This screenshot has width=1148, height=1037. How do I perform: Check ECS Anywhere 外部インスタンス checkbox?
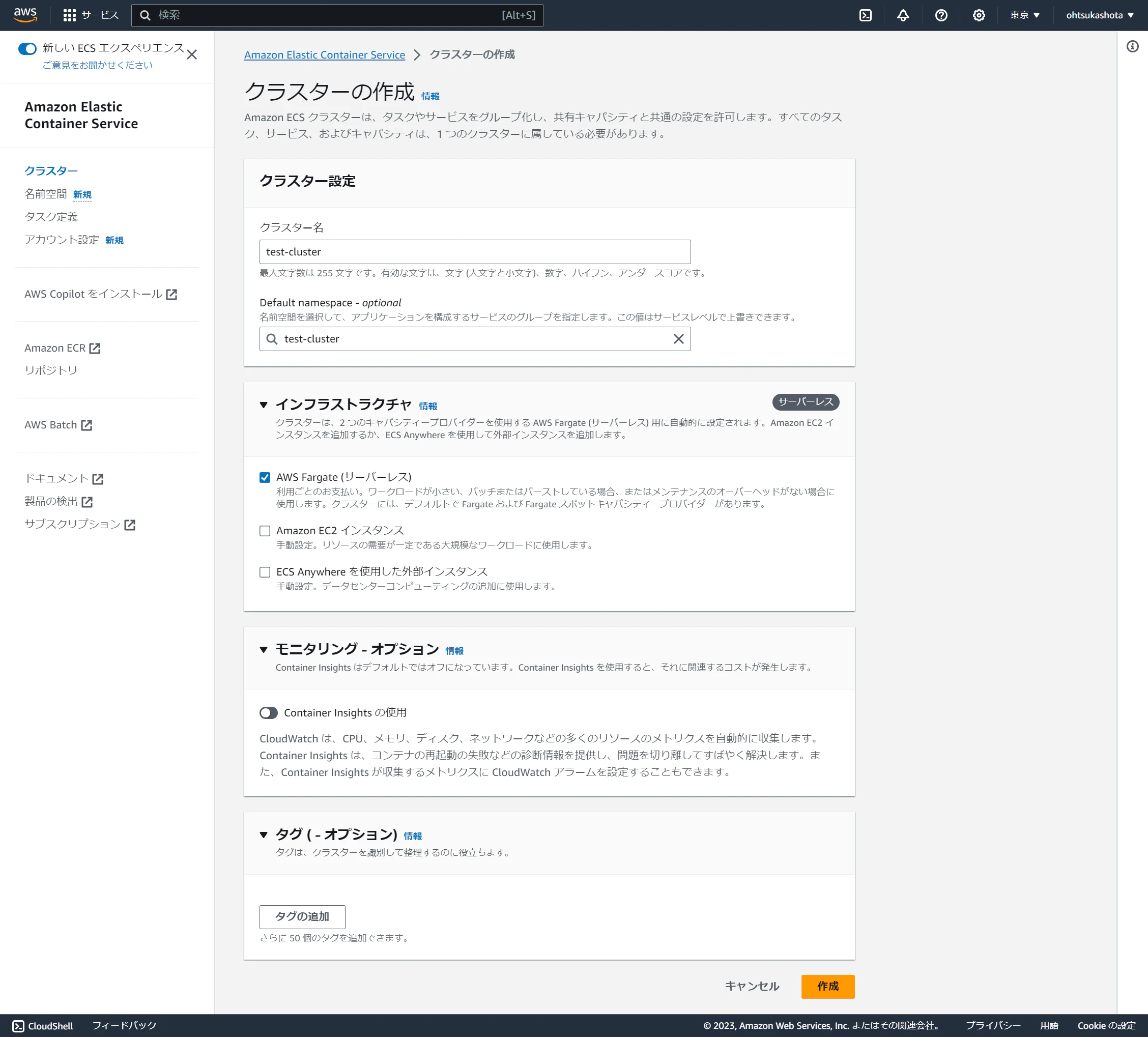point(265,572)
